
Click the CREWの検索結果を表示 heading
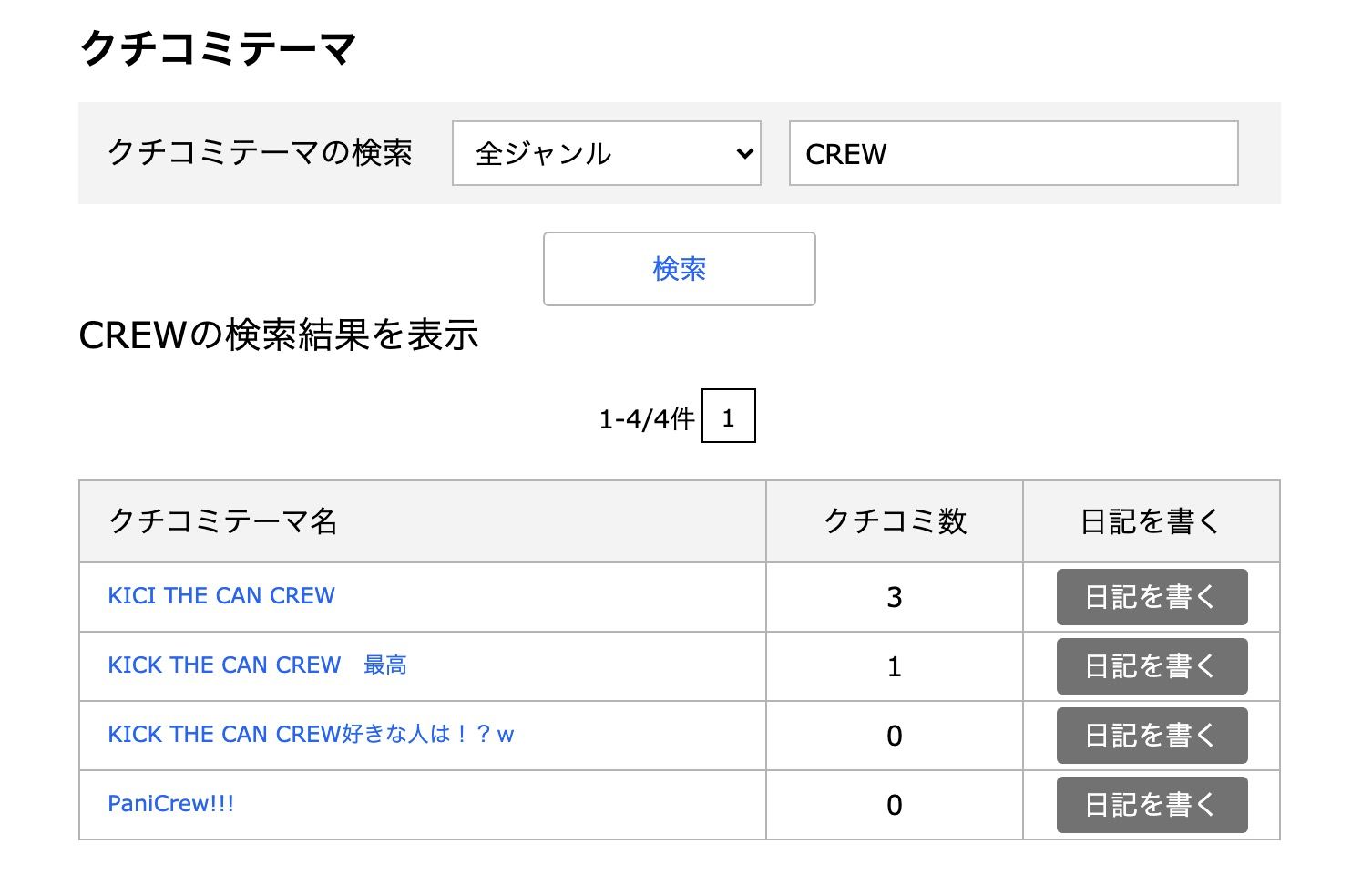[279, 335]
